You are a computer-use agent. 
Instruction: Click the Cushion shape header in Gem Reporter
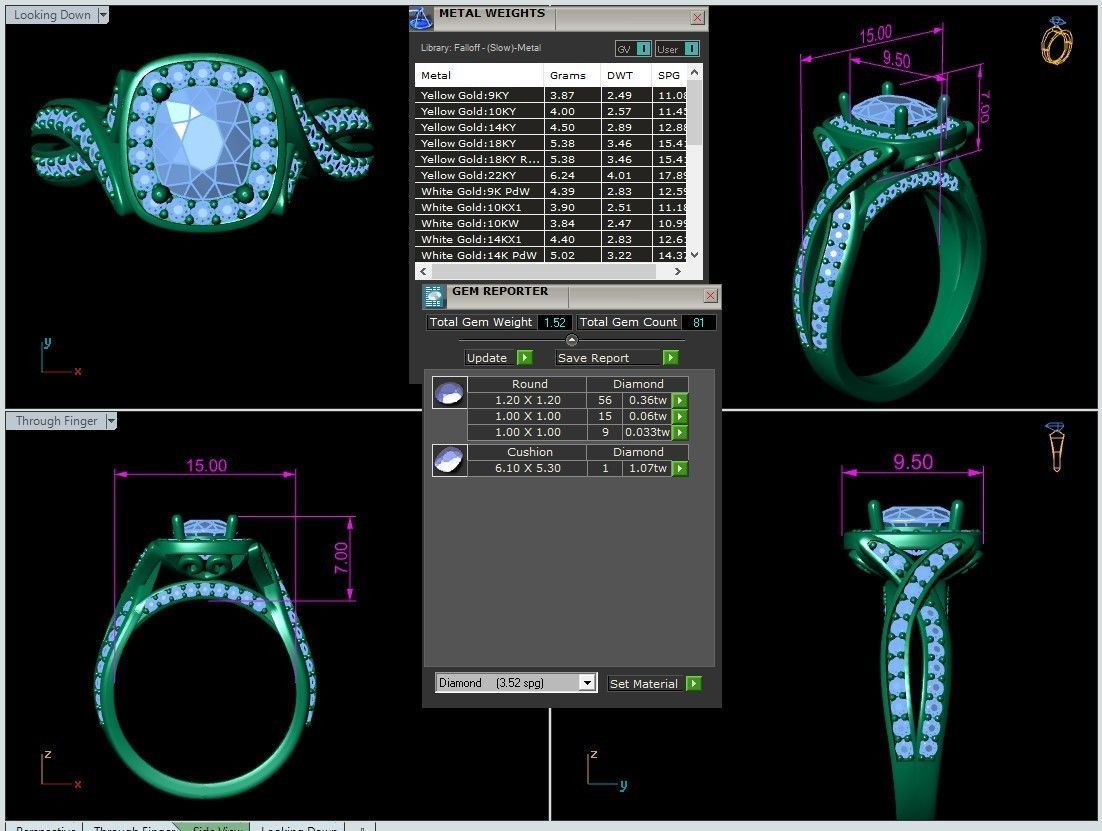click(527, 452)
